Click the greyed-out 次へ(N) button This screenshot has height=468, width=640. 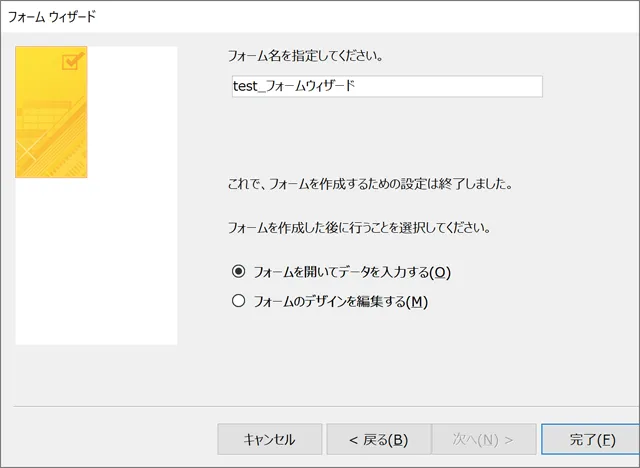coord(483,439)
